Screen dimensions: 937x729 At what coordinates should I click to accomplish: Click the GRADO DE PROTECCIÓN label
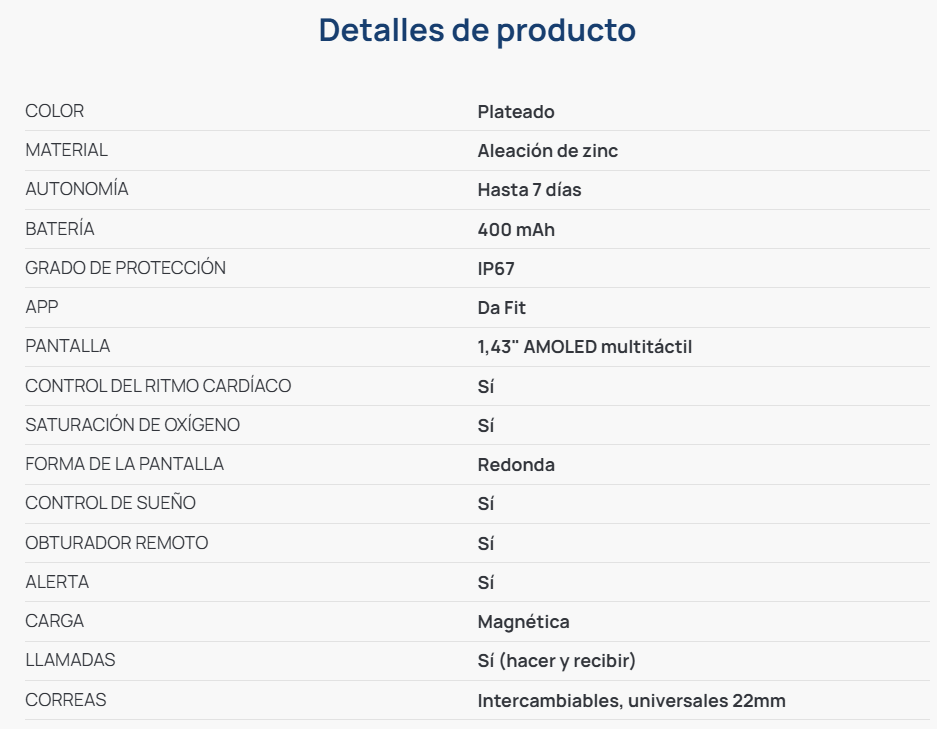click(126, 268)
